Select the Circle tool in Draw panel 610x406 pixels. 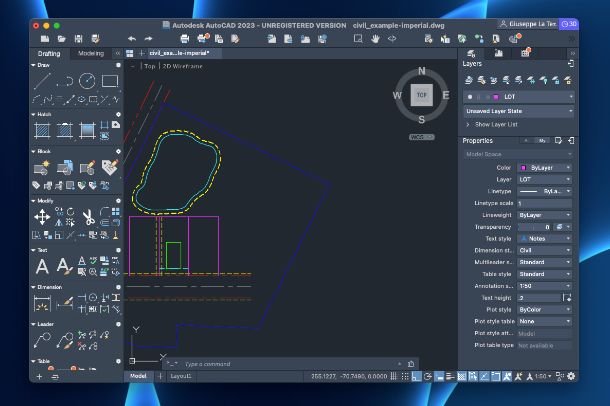pos(87,81)
